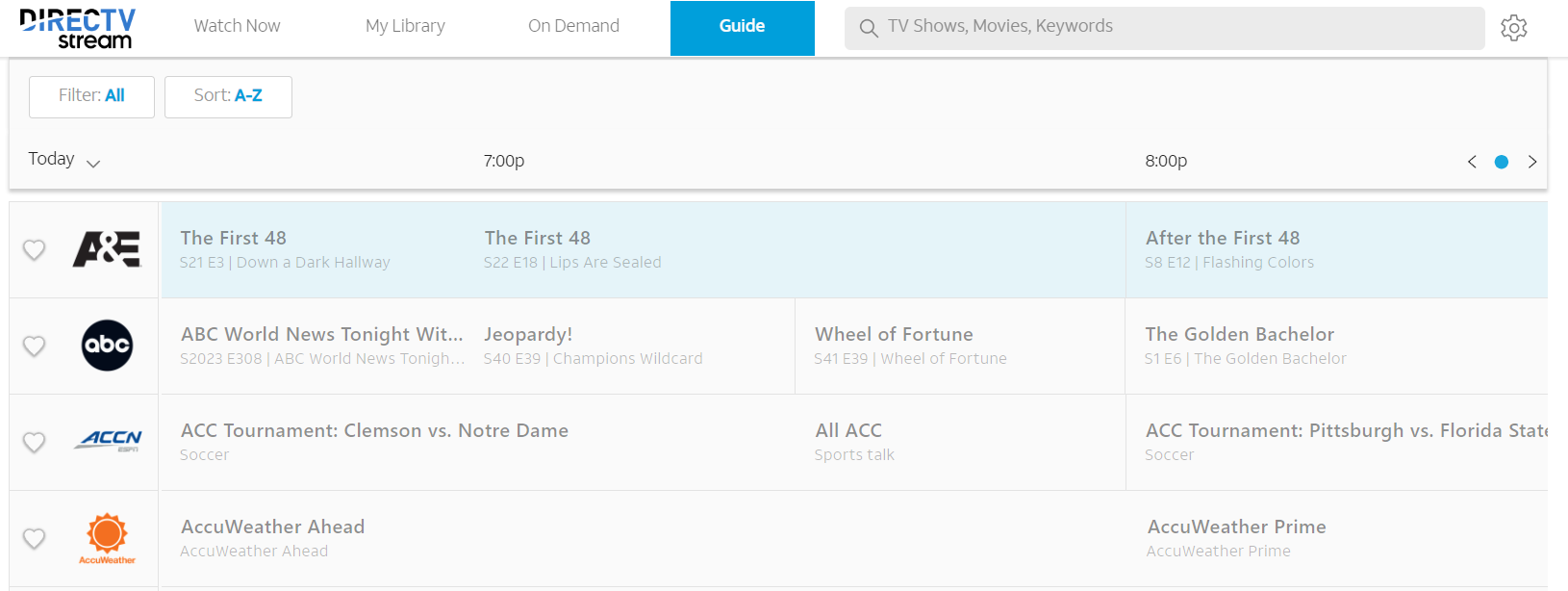Viewport: 1568px width, 591px height.
Task: Select the A&E channel logo
Action: [107, 249]
